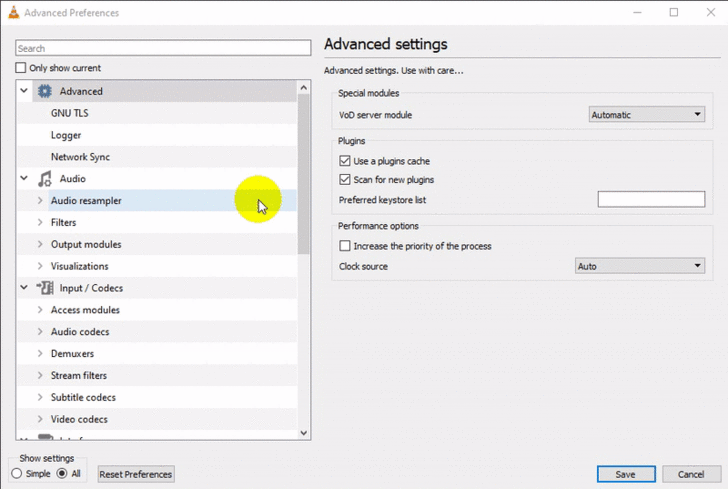
Task: Select Input / Codecs tree item
Action: tap(91, 288)
